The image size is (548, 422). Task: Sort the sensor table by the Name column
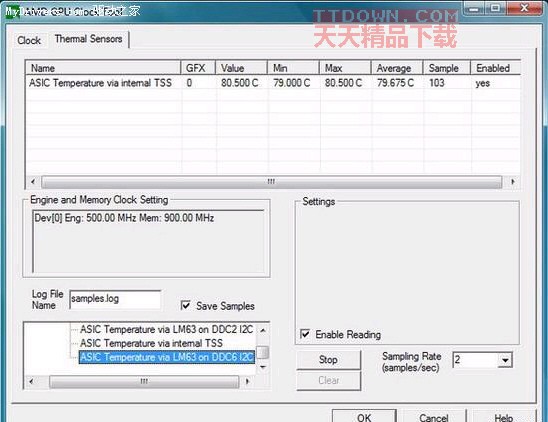click(103, 68)
